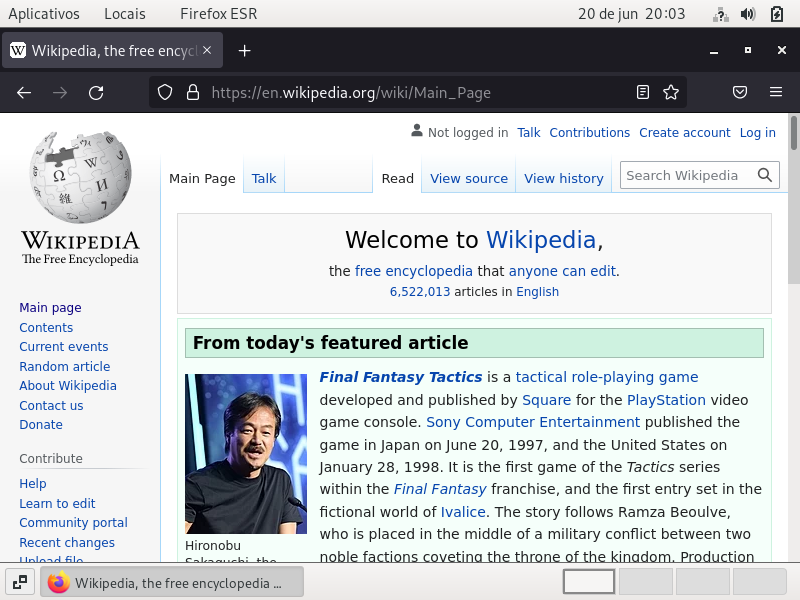
Task: Bookmark this page with the star icon
Action: tap(671, 92)
